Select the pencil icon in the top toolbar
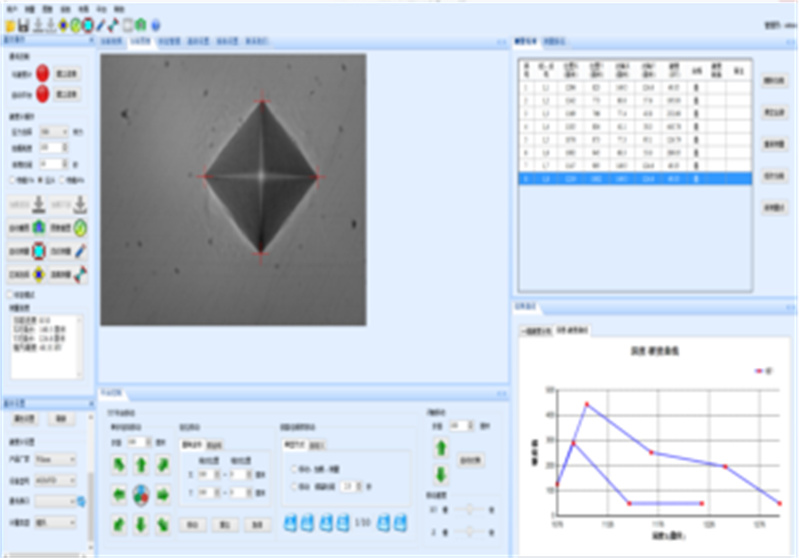Viewport: 800px width, 558px height. point(100,24)
